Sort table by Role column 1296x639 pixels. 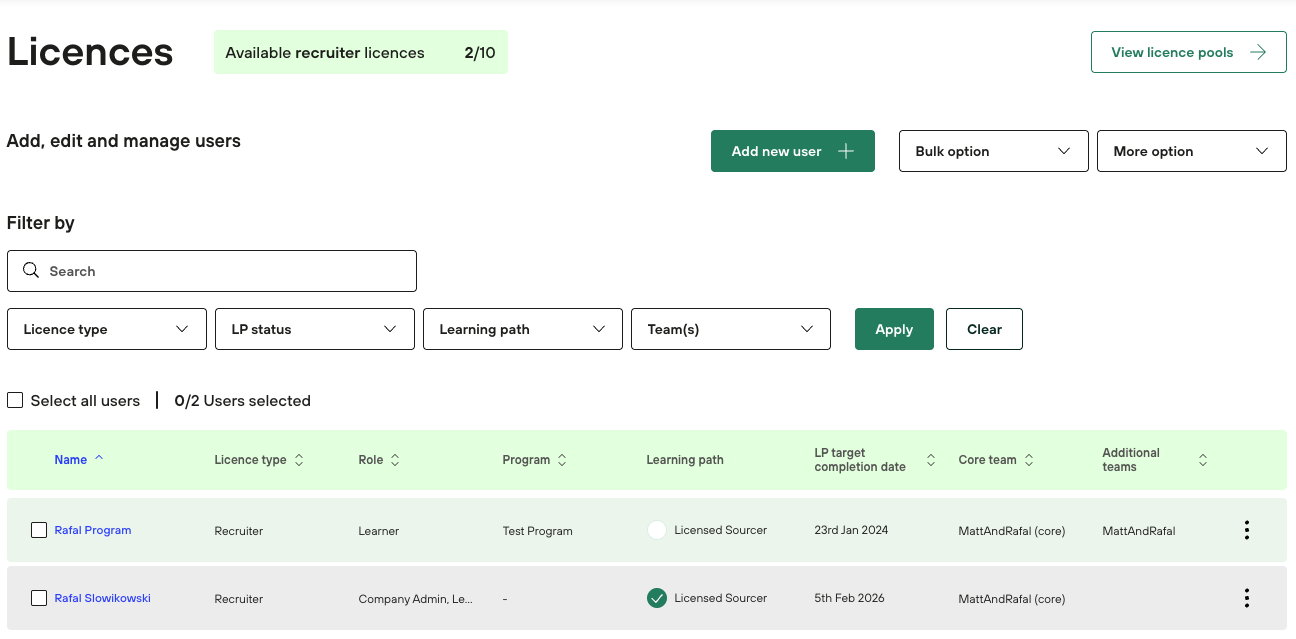395,460
